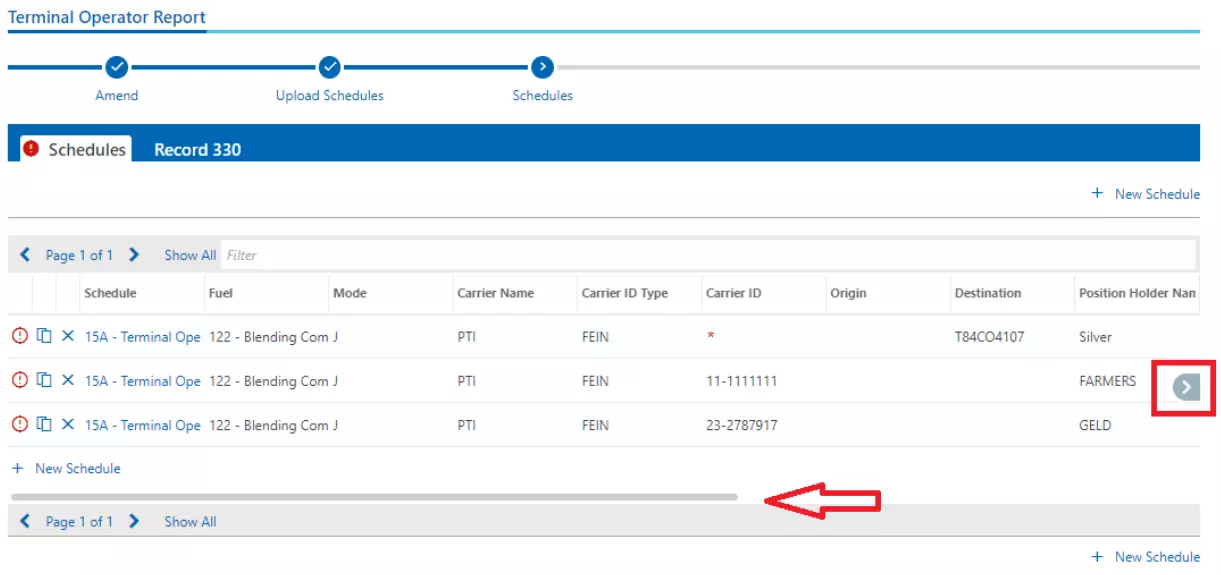Click the error icon on the Silver row

tap(20, 337)
